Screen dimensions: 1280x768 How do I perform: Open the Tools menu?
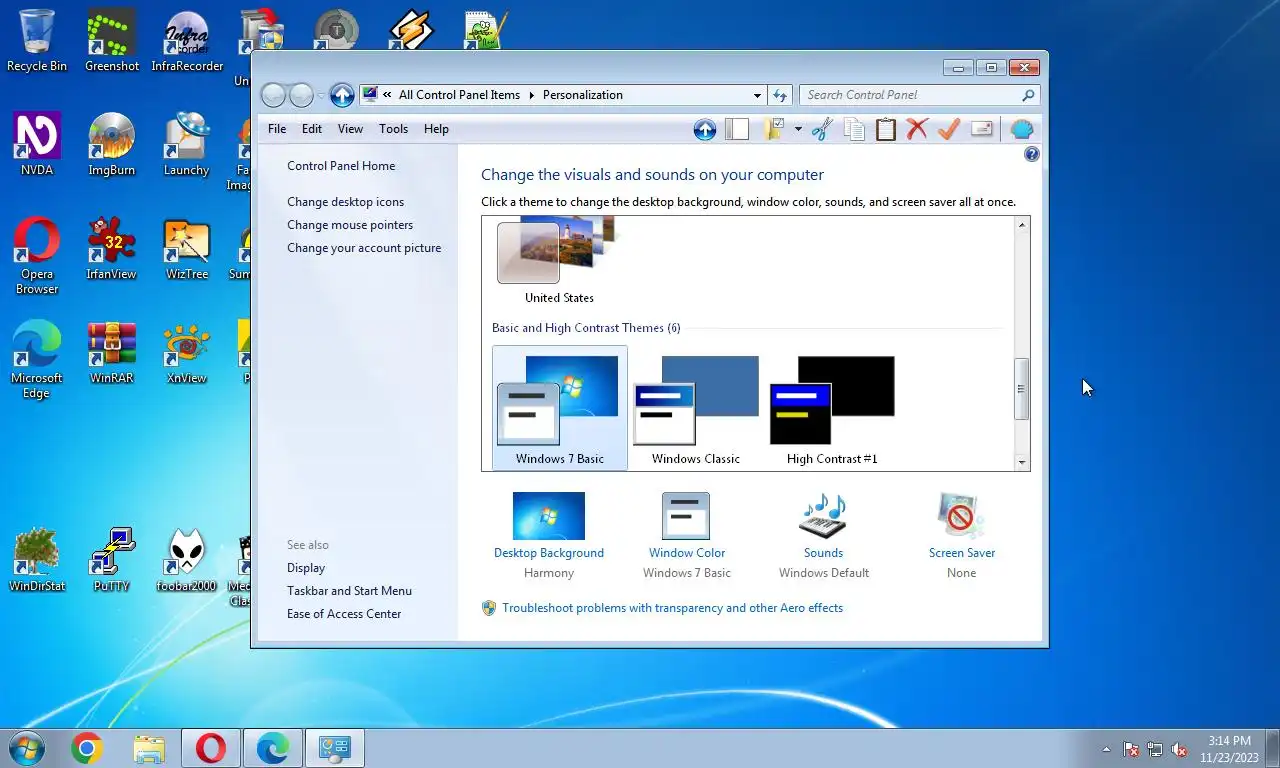point(393,129)
